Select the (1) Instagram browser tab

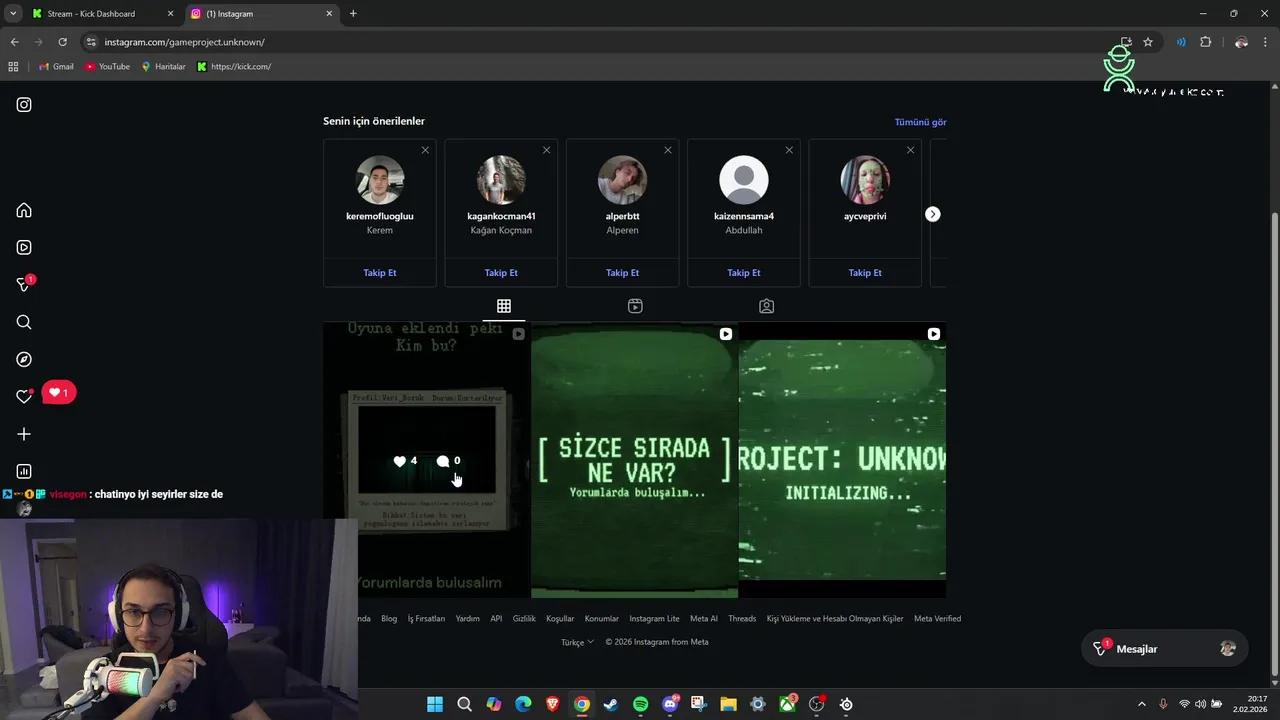pyautogui.click(x=262, y=14)
